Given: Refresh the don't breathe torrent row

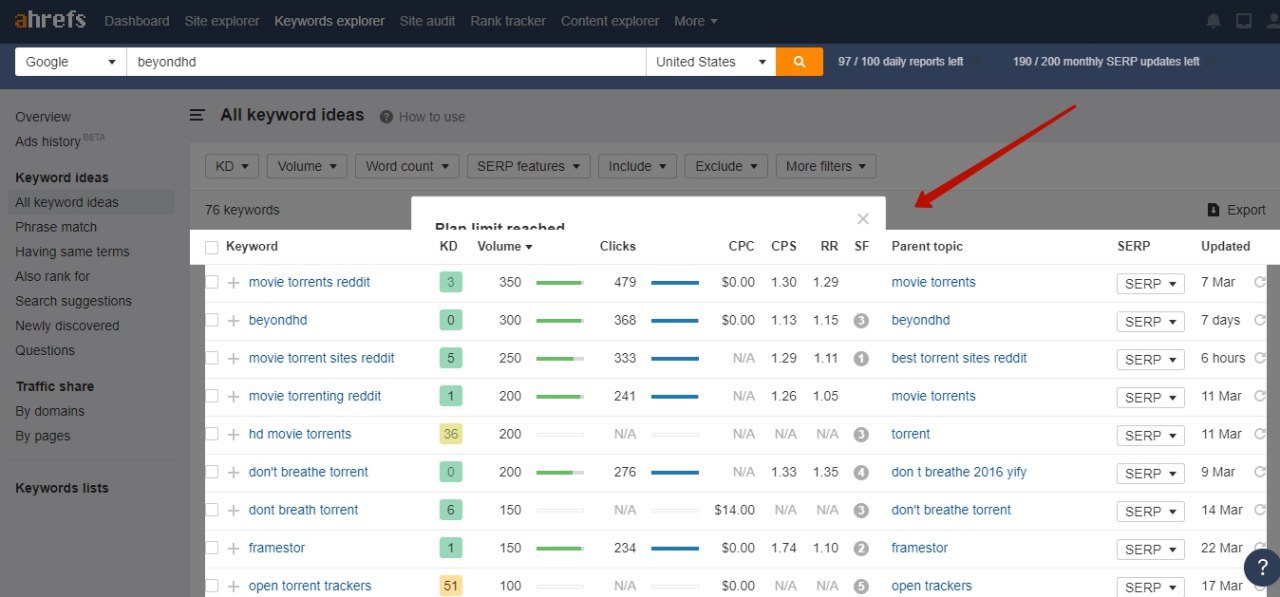Looking at the screenshot, I should coord(1260,473).
